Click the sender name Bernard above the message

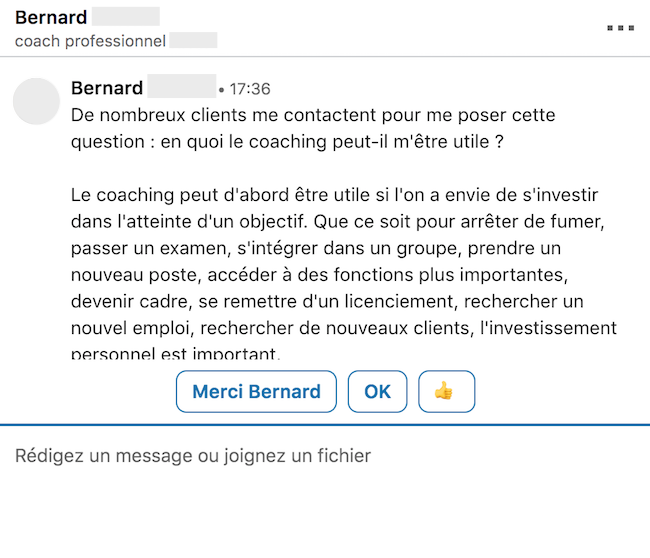(x=107, y=89)
